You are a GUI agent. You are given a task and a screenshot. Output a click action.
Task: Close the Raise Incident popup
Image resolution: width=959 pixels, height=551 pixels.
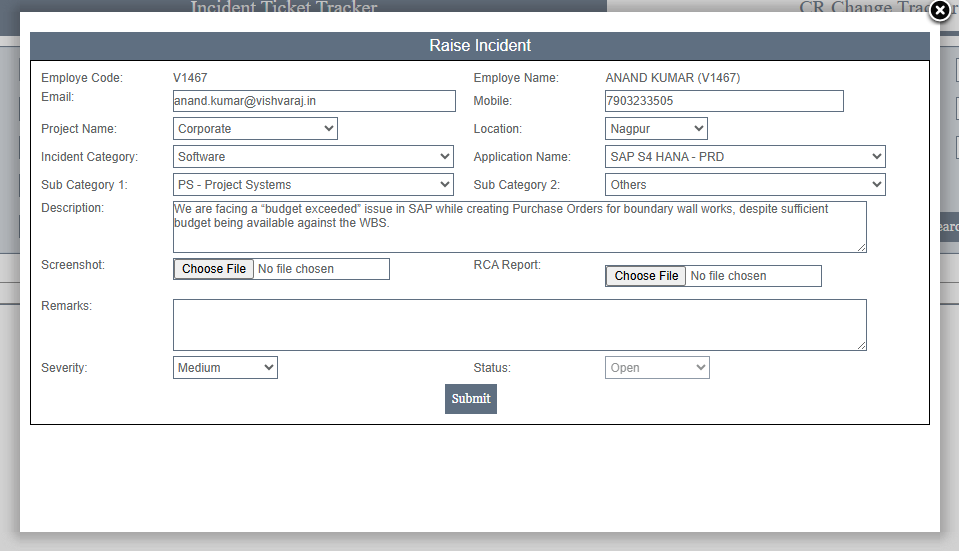tap(940, 11)
